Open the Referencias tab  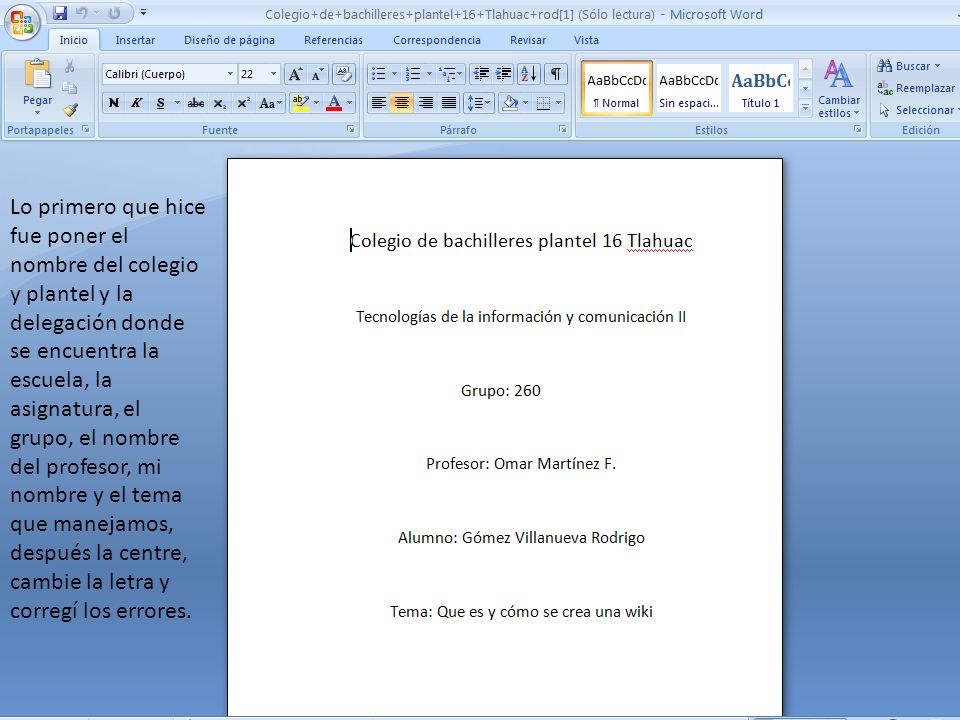333,40
